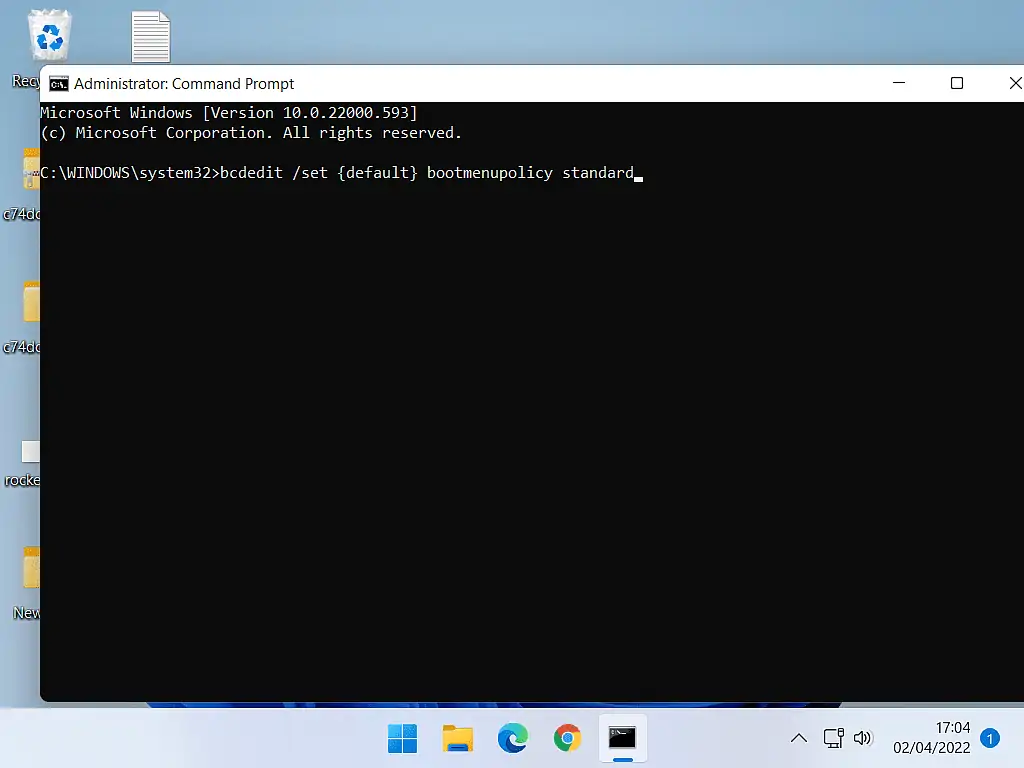Select the rocke file on the desktop

click(30, 453)
